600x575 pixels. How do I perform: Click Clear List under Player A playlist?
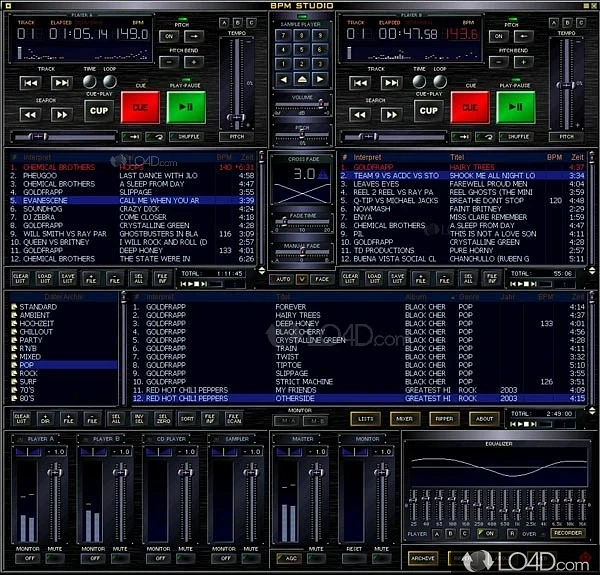[x=20, y=277]
